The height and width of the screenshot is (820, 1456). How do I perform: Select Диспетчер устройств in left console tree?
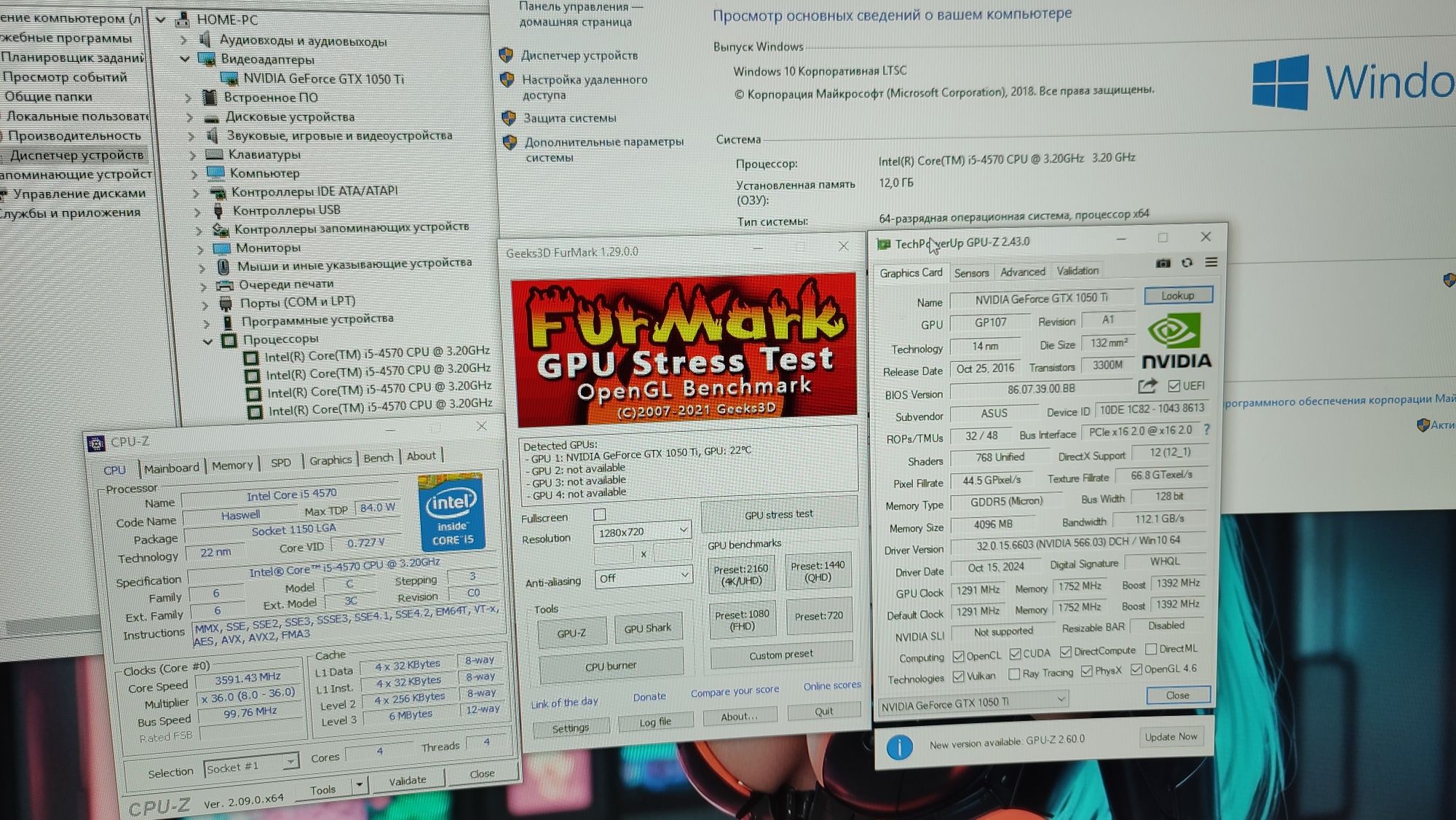[76, 155]
